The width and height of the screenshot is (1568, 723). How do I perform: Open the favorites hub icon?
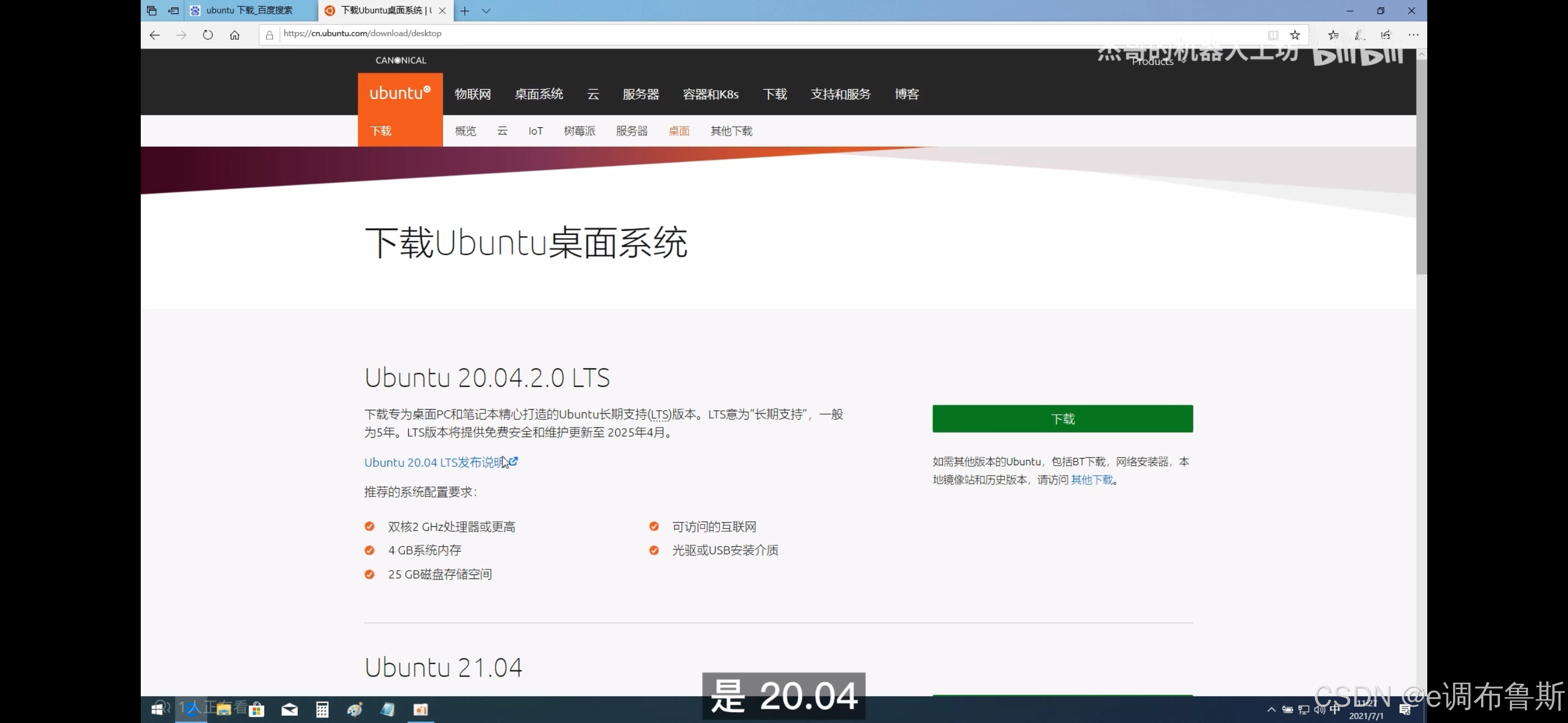[1333, 35]
